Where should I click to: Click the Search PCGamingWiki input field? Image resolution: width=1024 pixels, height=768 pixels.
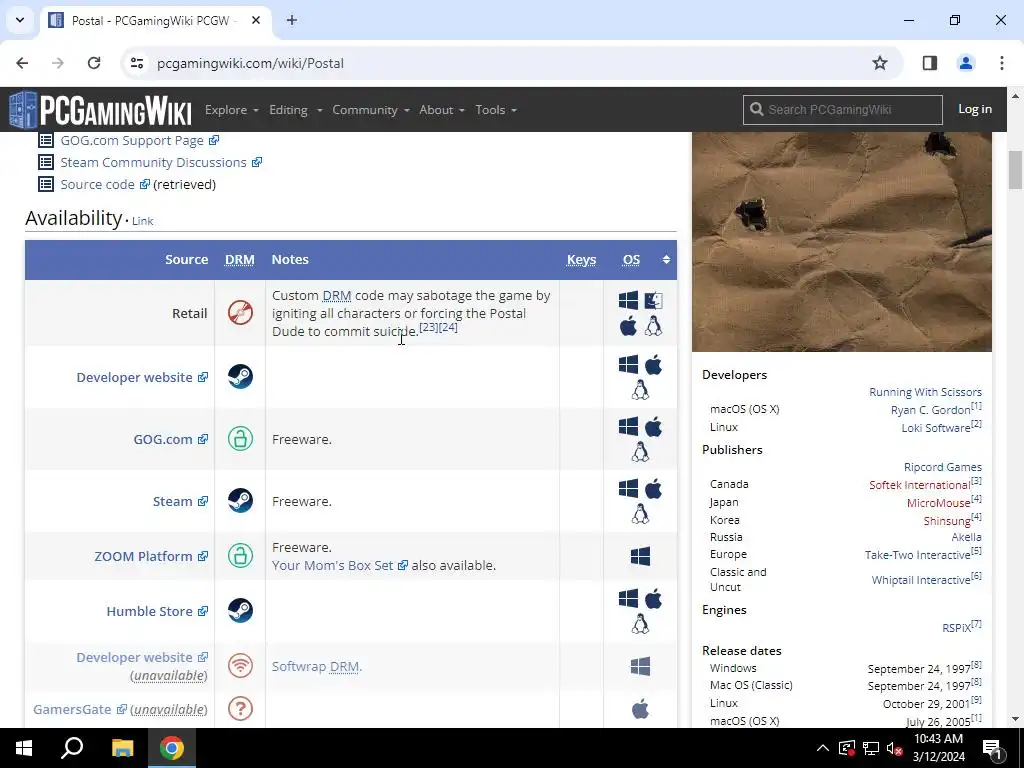tap(842, 109)
